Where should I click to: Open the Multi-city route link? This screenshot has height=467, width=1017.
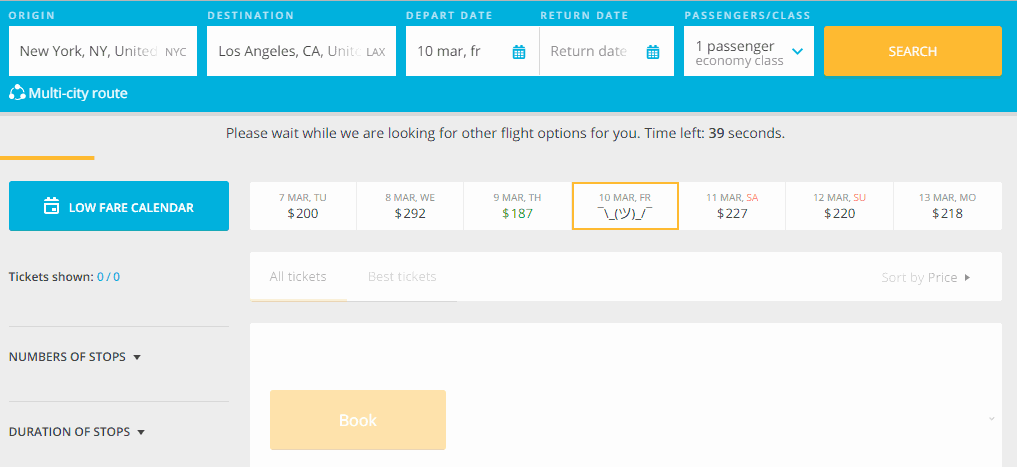click(78, 93)
